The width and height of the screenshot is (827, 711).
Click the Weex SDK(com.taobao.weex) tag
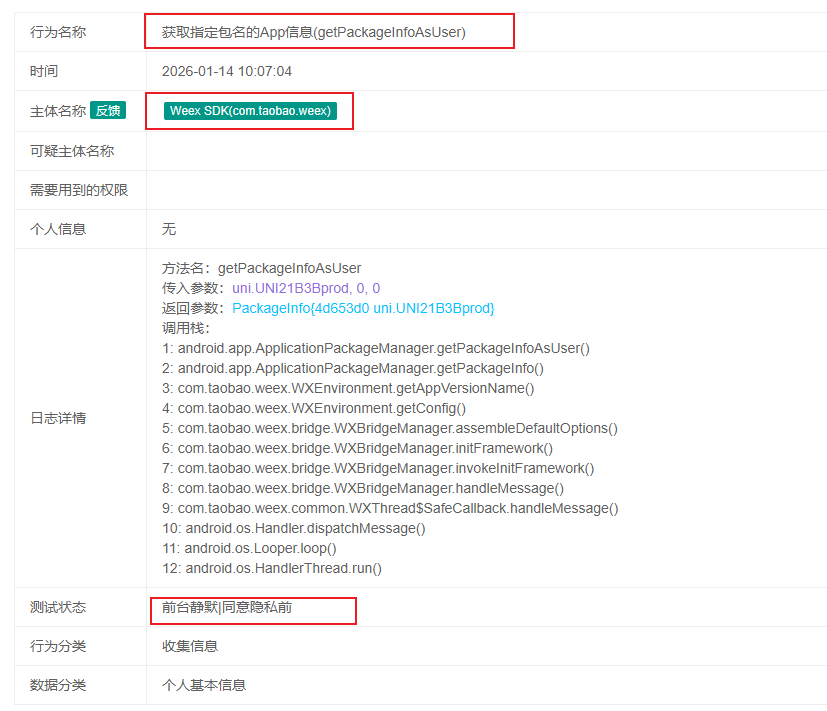250,111
